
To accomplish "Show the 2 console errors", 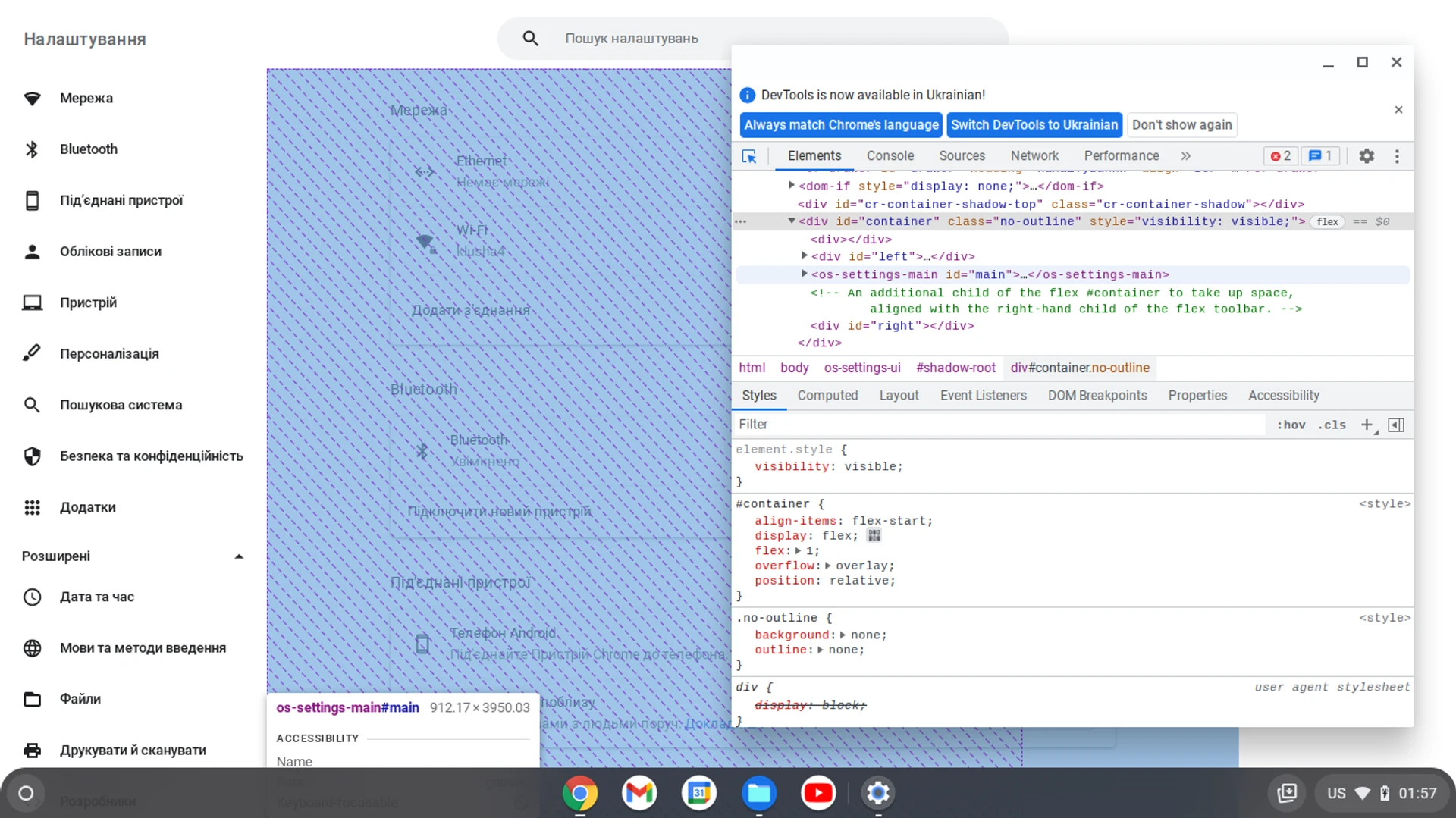I will (1280, 155).
